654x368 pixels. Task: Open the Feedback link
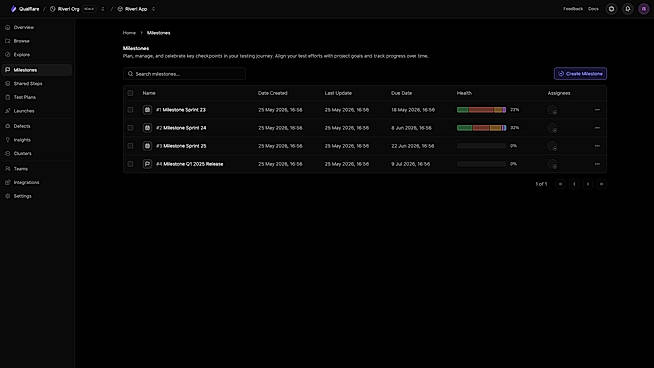click(573, 9)
